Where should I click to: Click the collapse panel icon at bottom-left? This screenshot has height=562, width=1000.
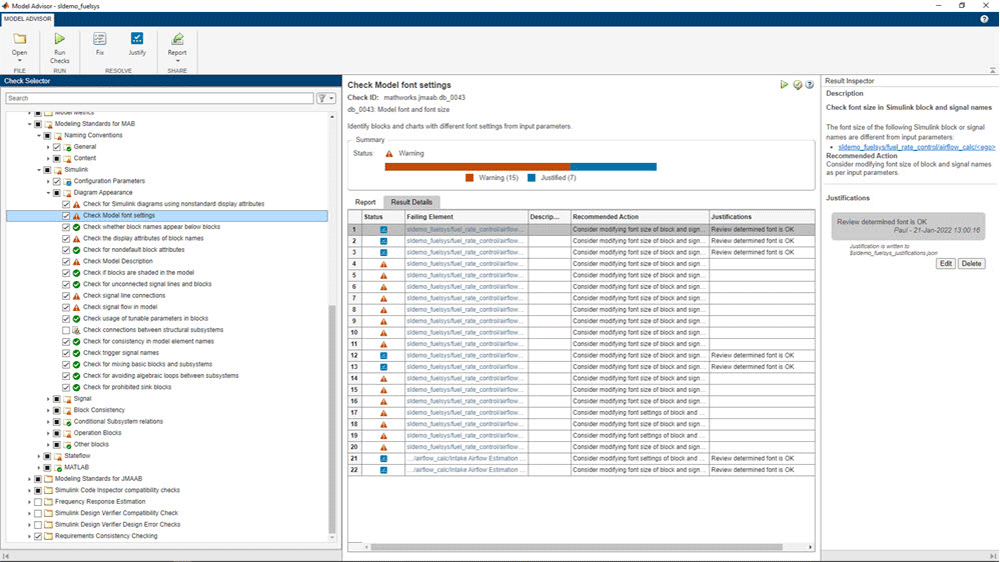point(7,555)
